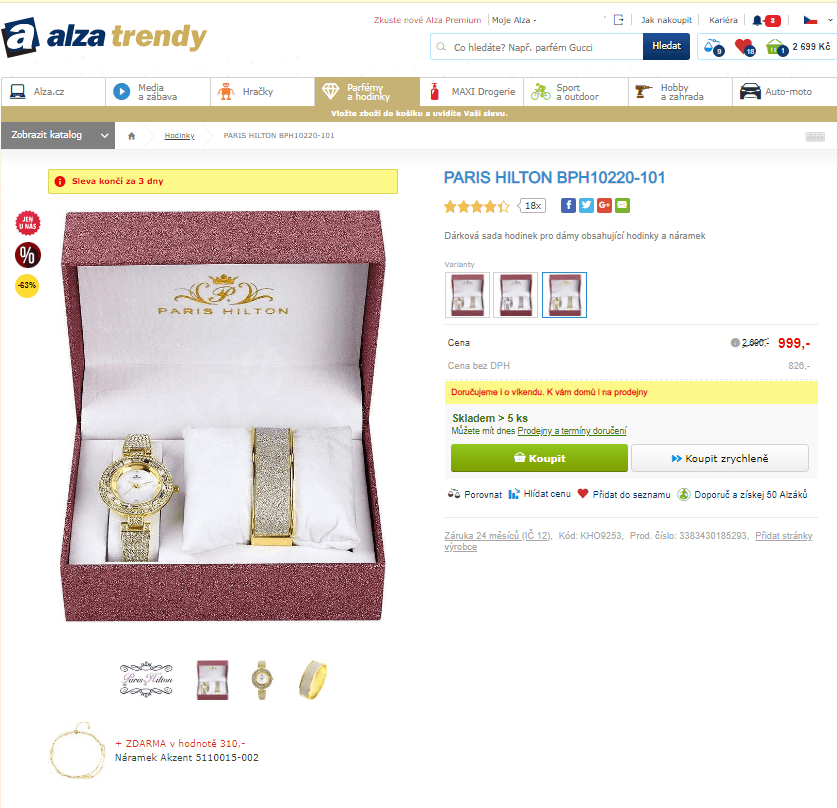Select the Sport a outdoor category

(576, 92)
